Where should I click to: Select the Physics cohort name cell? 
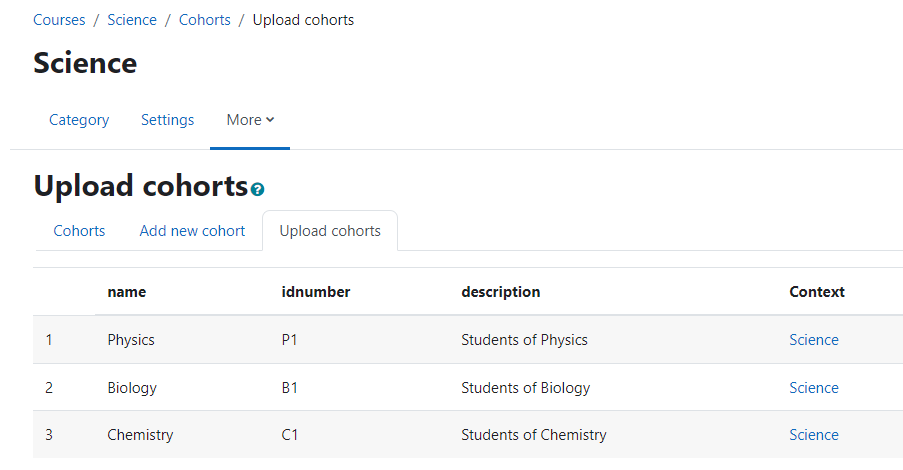[x=131, y=340]
